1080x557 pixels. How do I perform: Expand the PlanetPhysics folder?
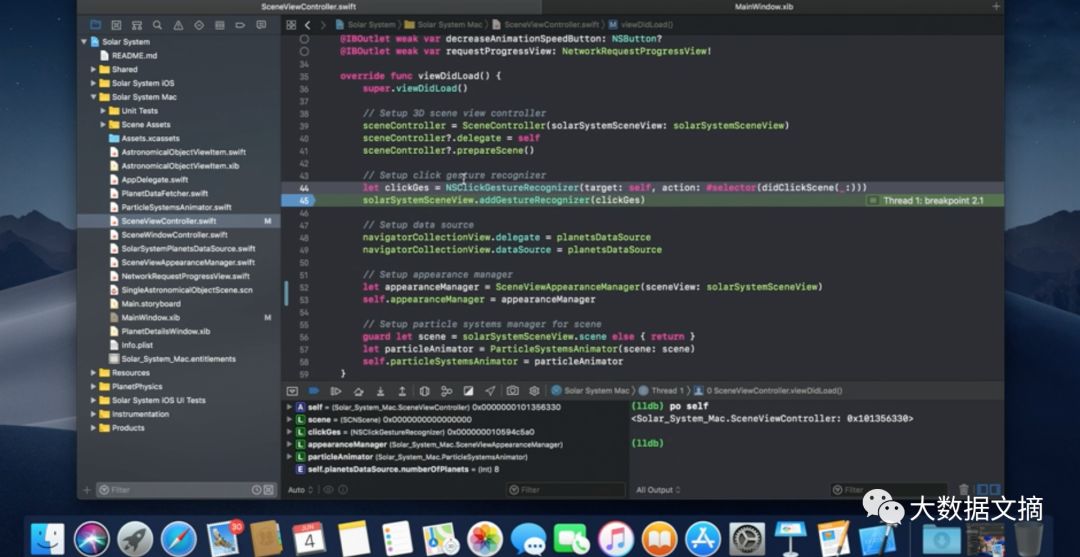[x=94, y=386]
